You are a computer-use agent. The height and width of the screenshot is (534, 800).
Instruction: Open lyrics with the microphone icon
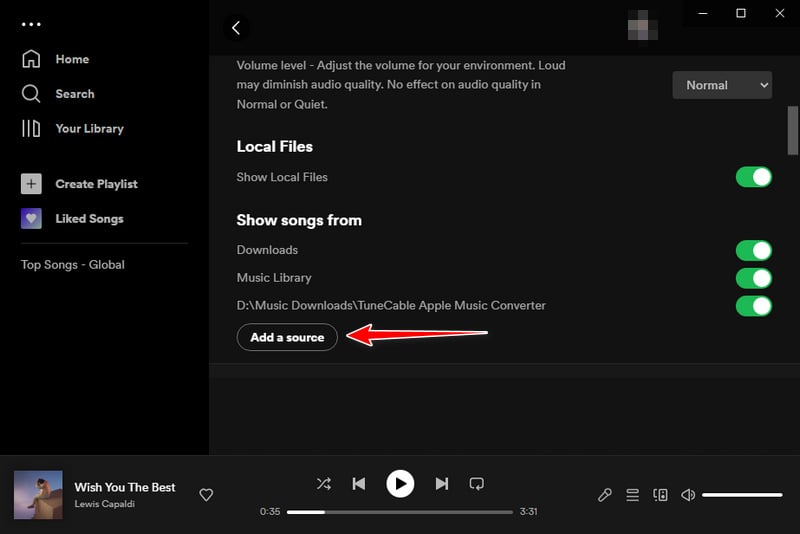tap(605, 495)
